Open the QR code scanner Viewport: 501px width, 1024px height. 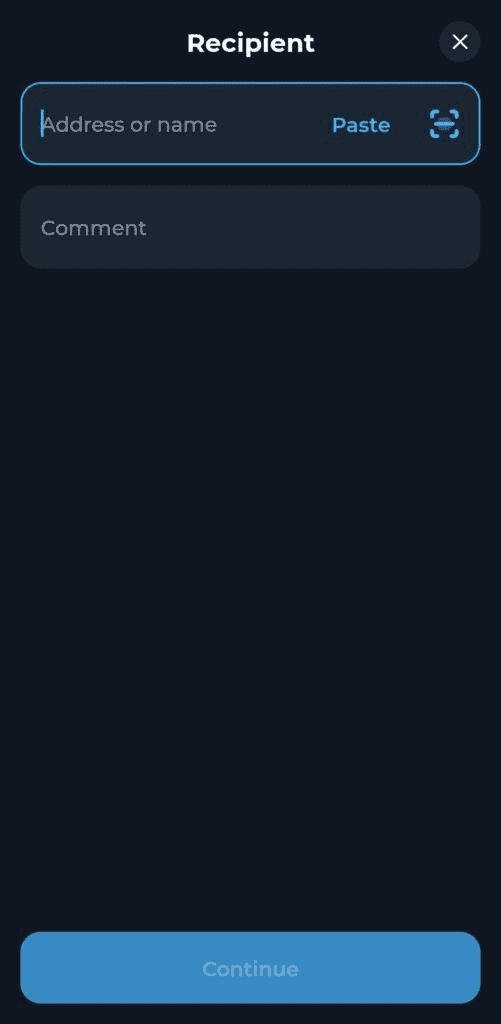444,124
